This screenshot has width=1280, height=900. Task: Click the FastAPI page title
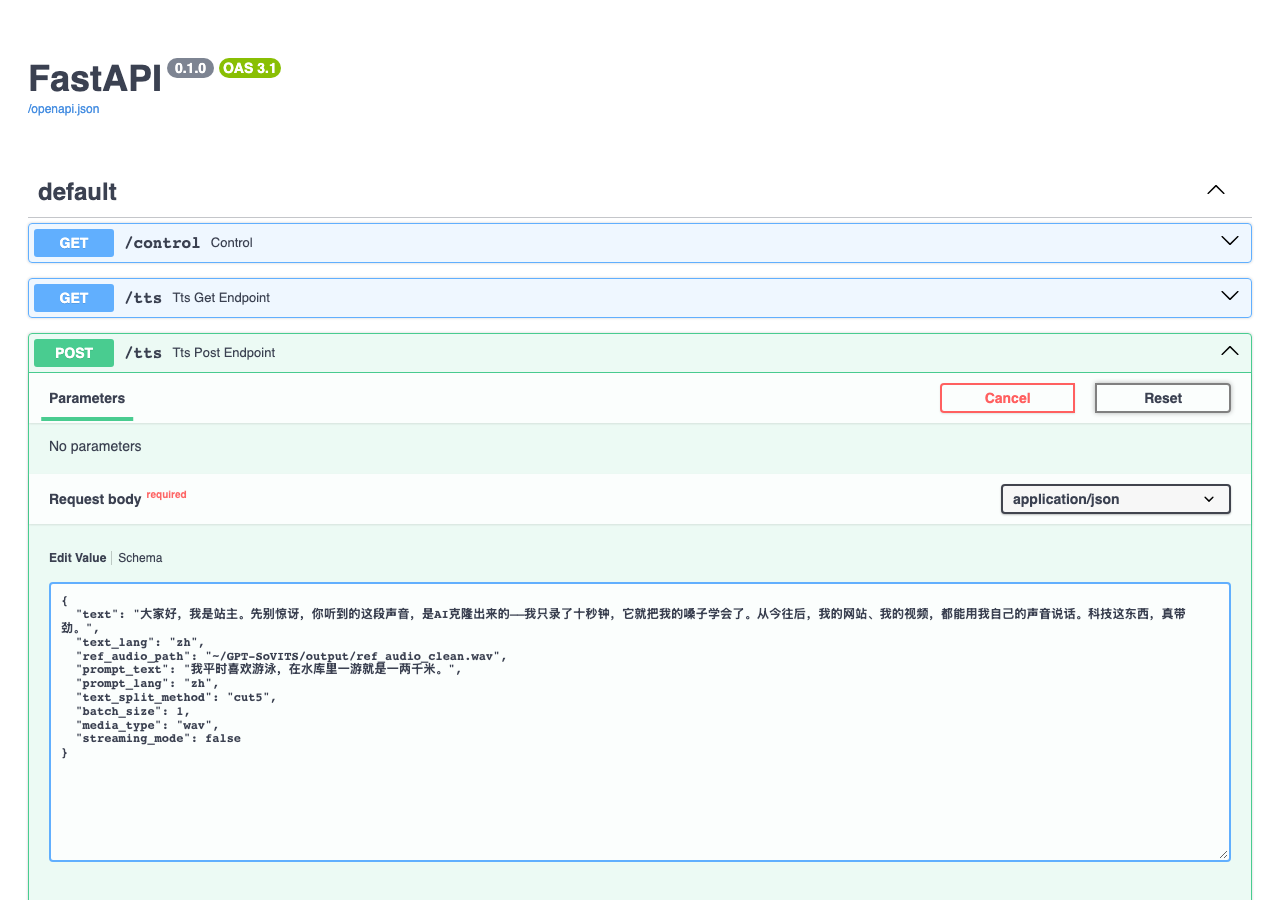[95, 78]
